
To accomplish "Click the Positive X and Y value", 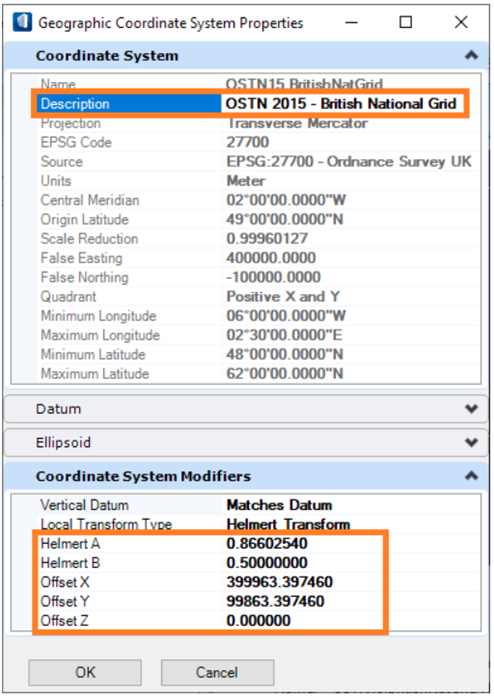I will 283,296.
